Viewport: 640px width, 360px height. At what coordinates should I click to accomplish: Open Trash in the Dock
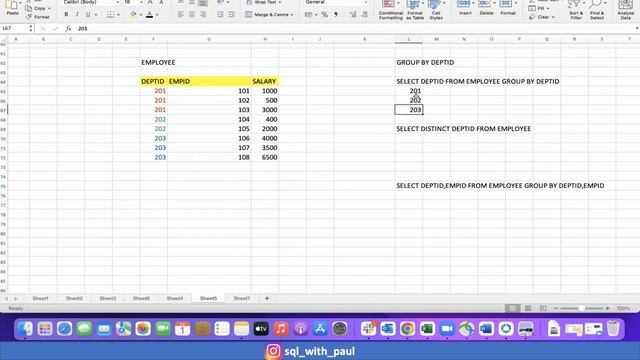(613, 329)
